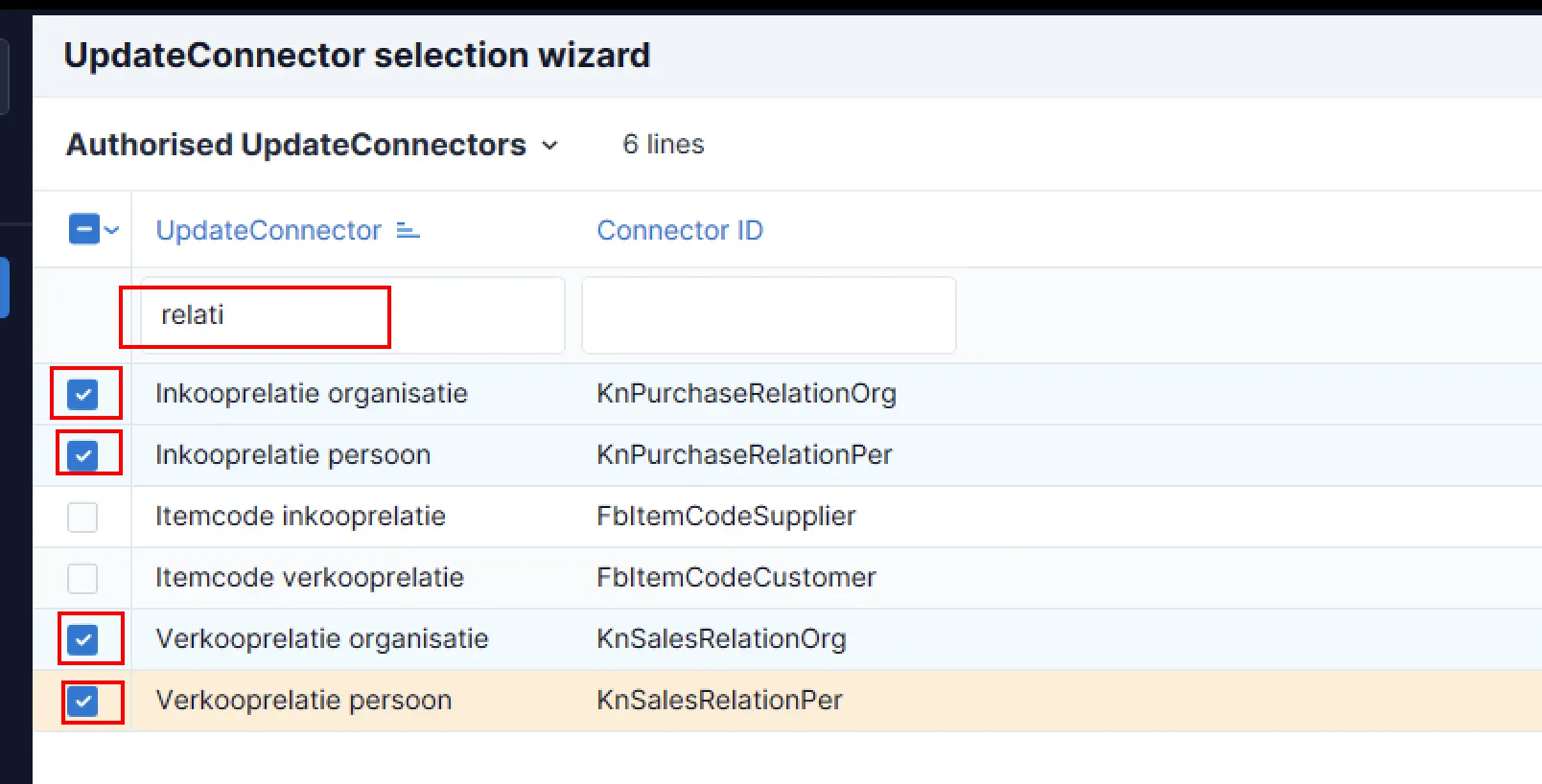Uncheck the Verkooprelatie persoon checkbox

83,701
